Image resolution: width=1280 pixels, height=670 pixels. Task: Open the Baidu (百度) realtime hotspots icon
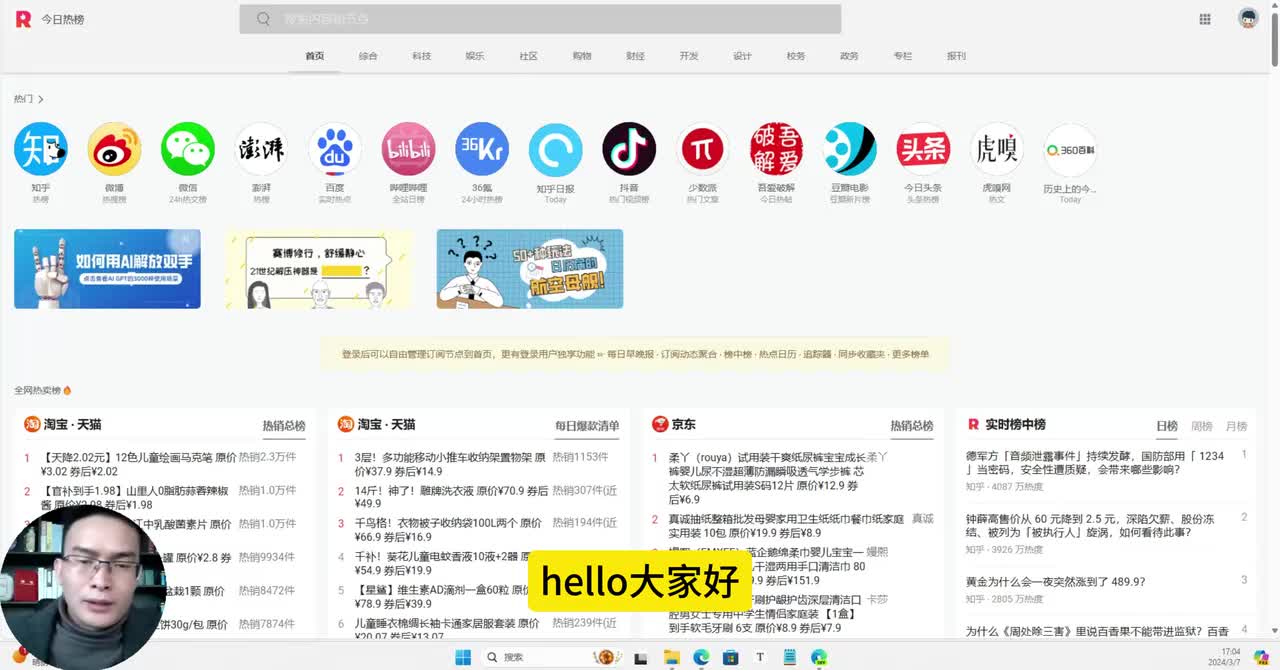click(x=335, y=149)
